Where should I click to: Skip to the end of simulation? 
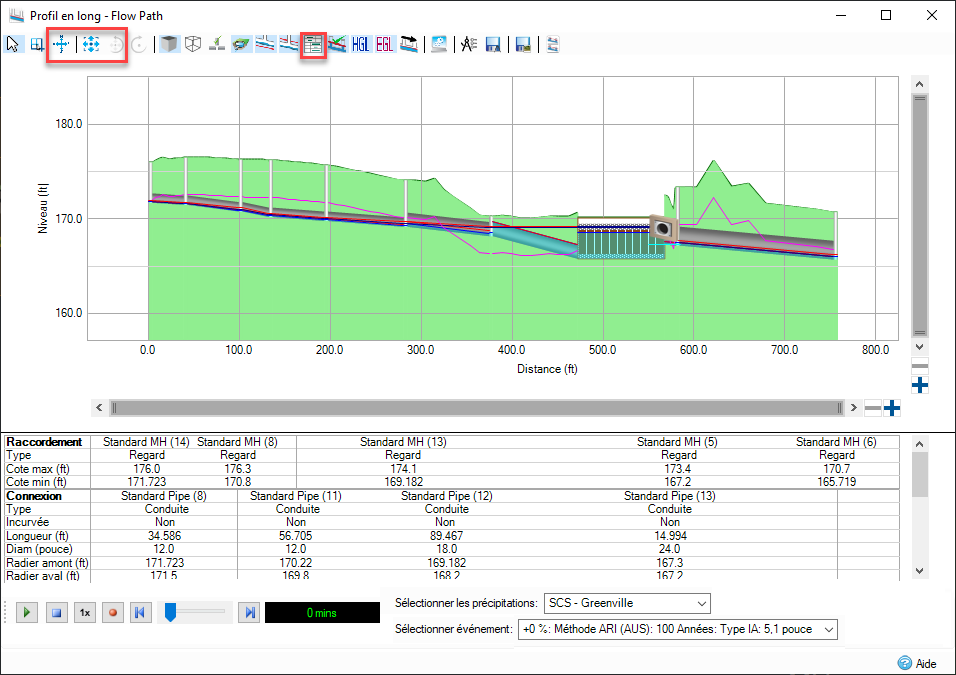(250, 612)
